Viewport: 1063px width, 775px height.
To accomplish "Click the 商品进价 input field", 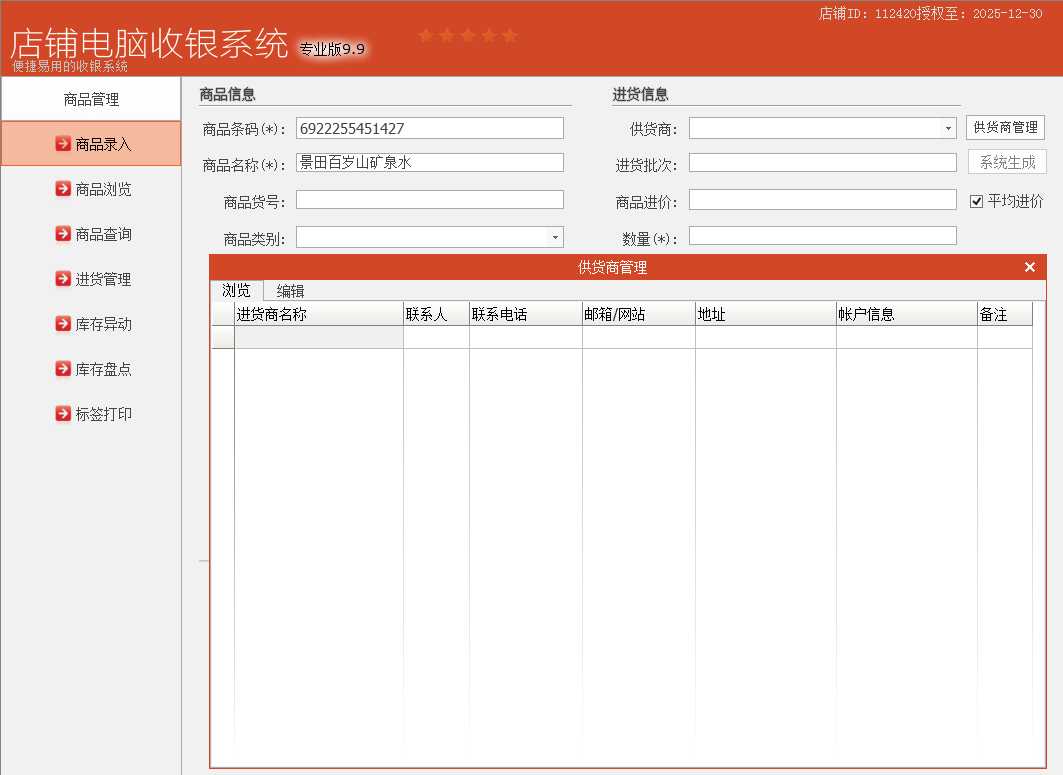I will pos(823,199).
